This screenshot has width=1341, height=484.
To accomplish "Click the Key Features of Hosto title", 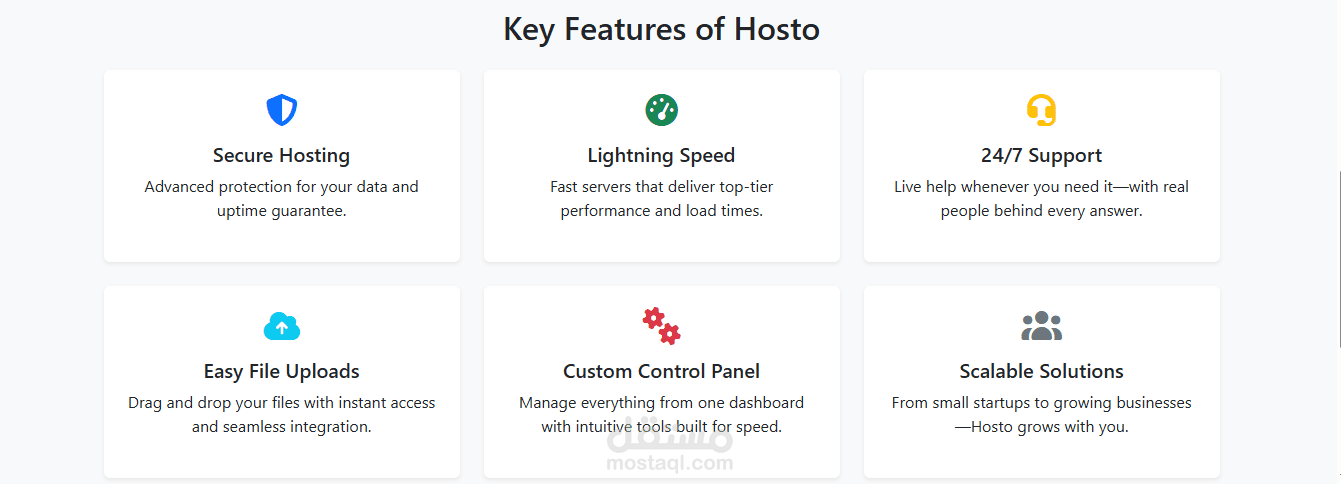I will click(662, 29).
